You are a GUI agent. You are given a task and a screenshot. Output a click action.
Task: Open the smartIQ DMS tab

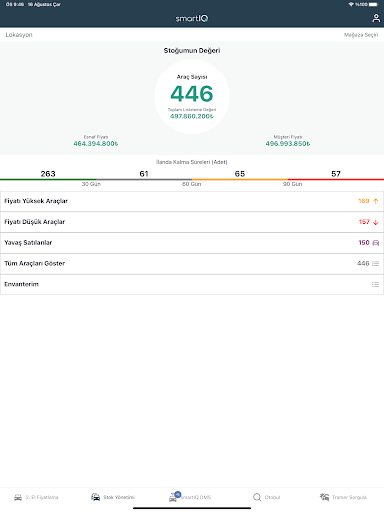click(190, 497)
